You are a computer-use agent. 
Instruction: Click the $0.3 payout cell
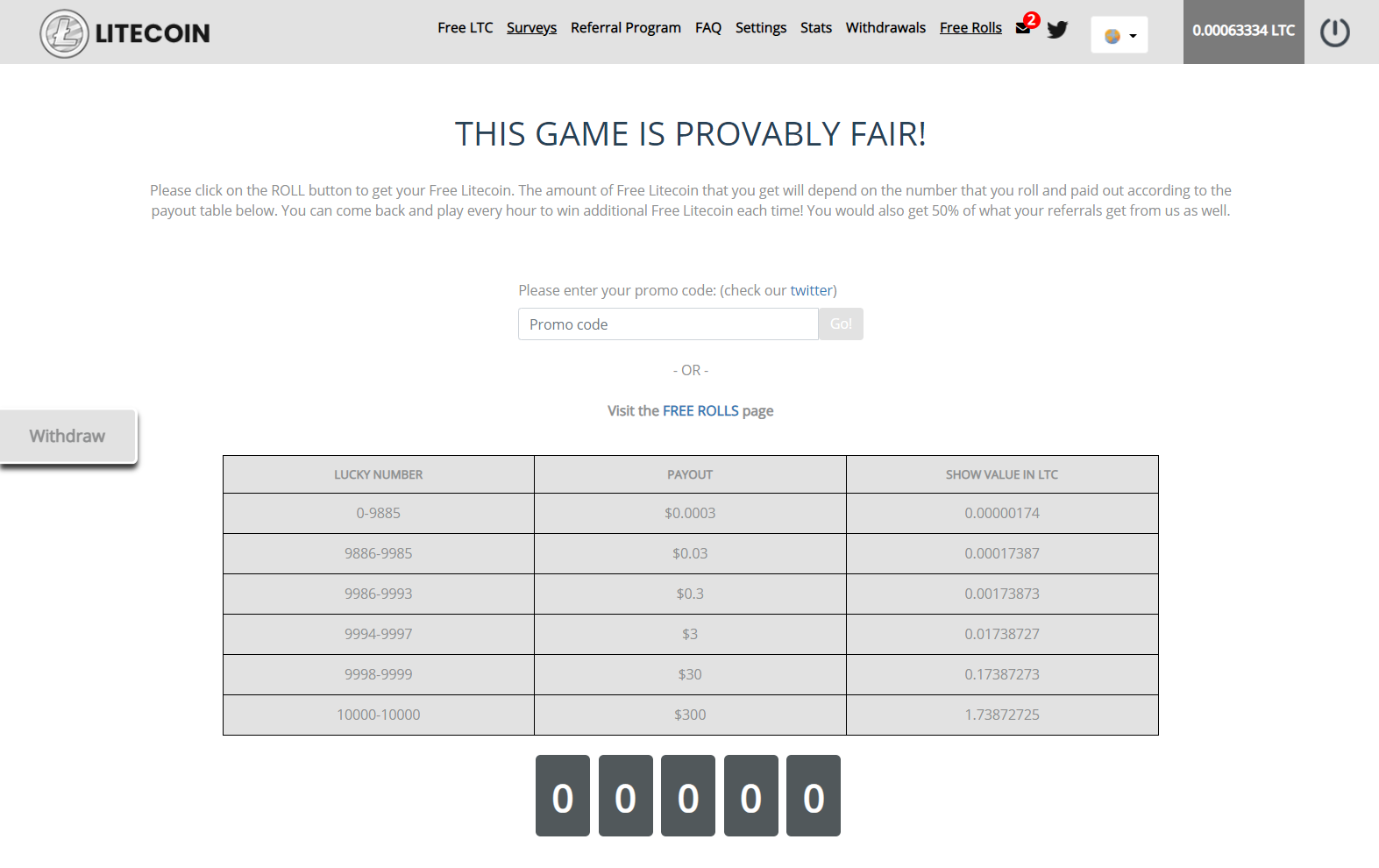click(690, 594)
